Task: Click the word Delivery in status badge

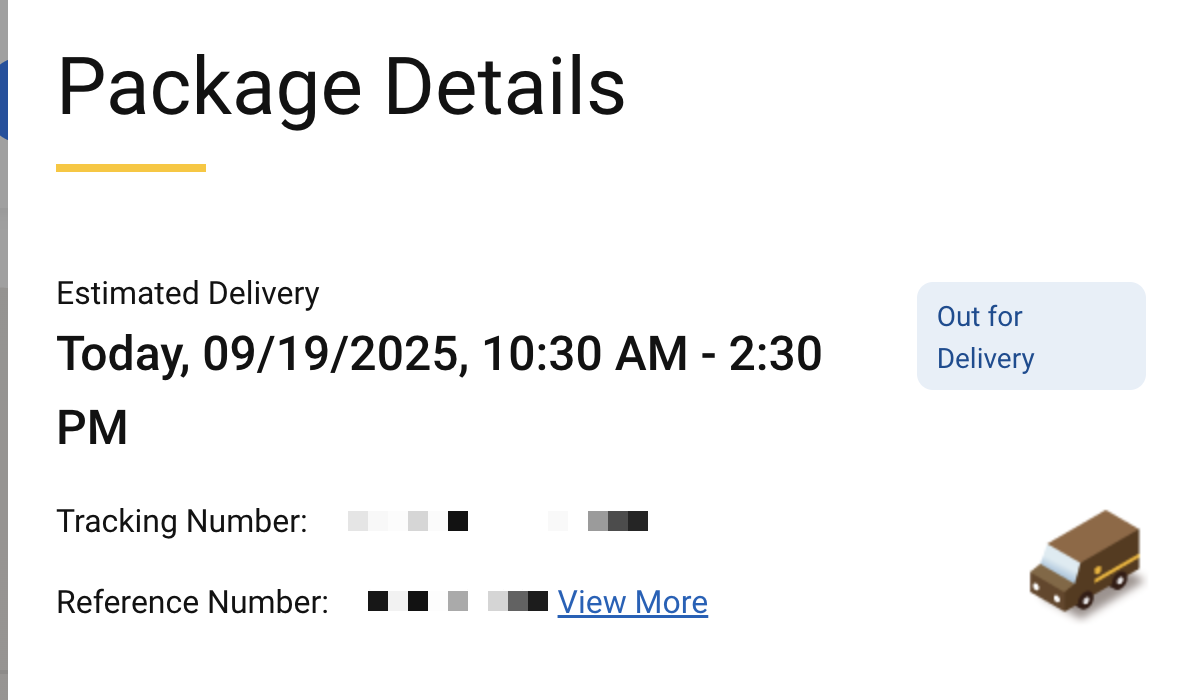Action: tap(985, 358)
